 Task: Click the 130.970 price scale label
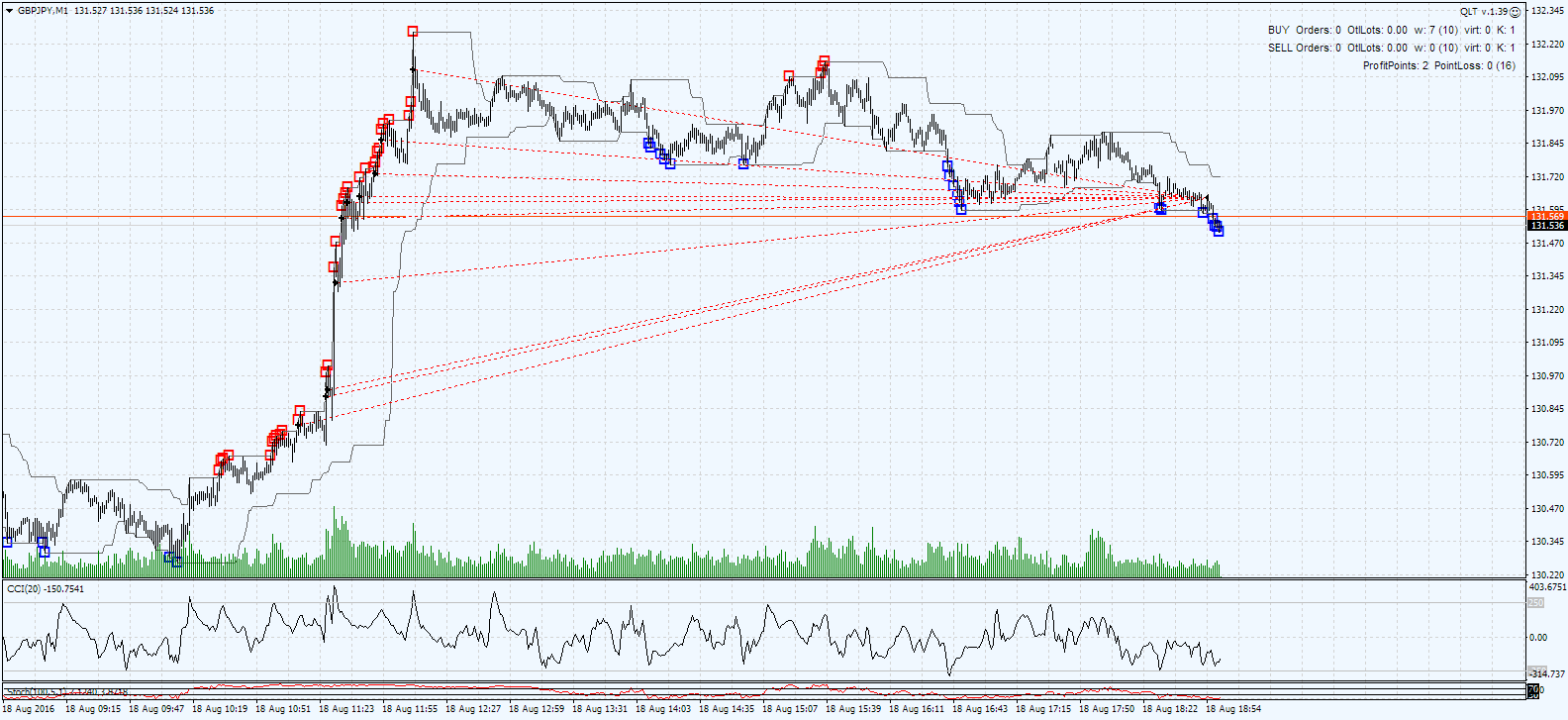pos(1547,376)
